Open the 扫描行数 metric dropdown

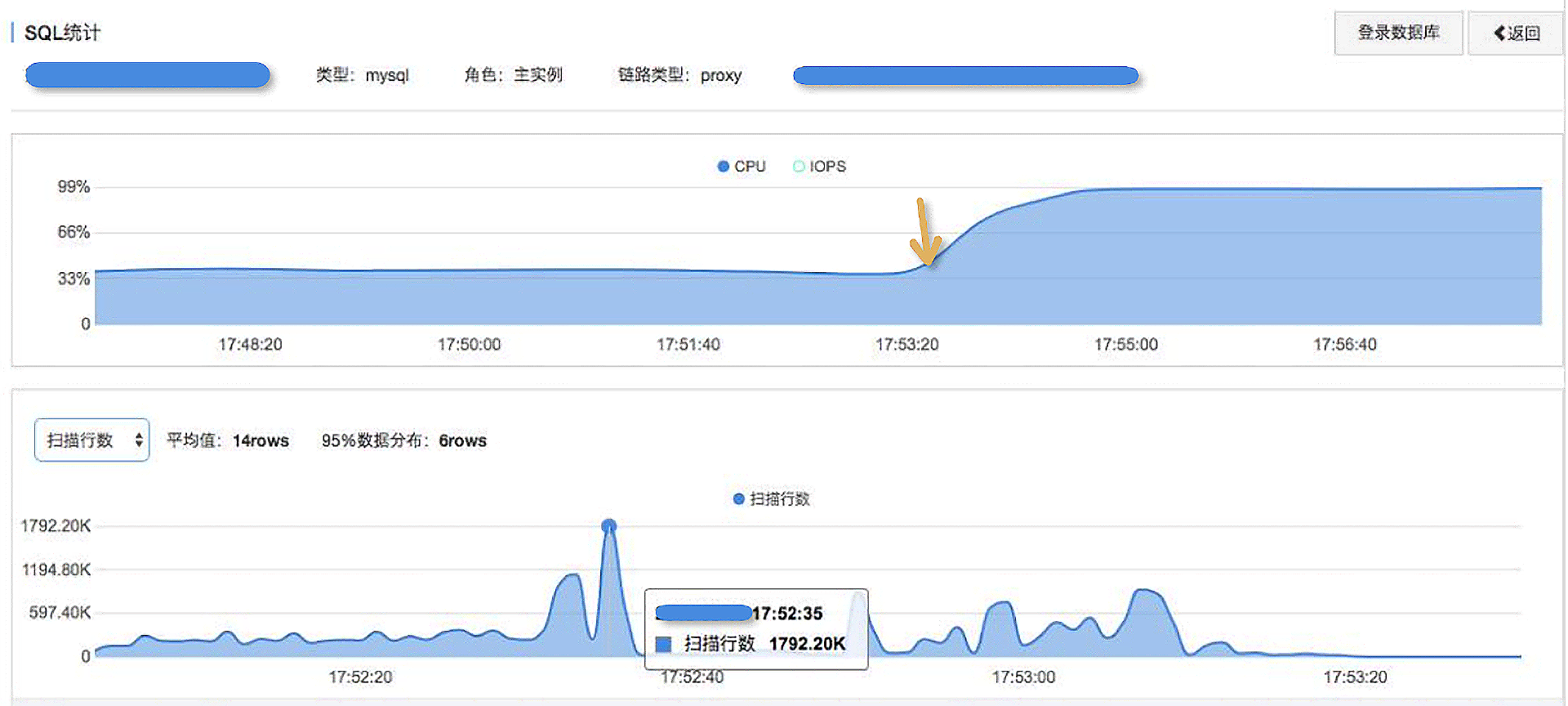tap(91, 440)
